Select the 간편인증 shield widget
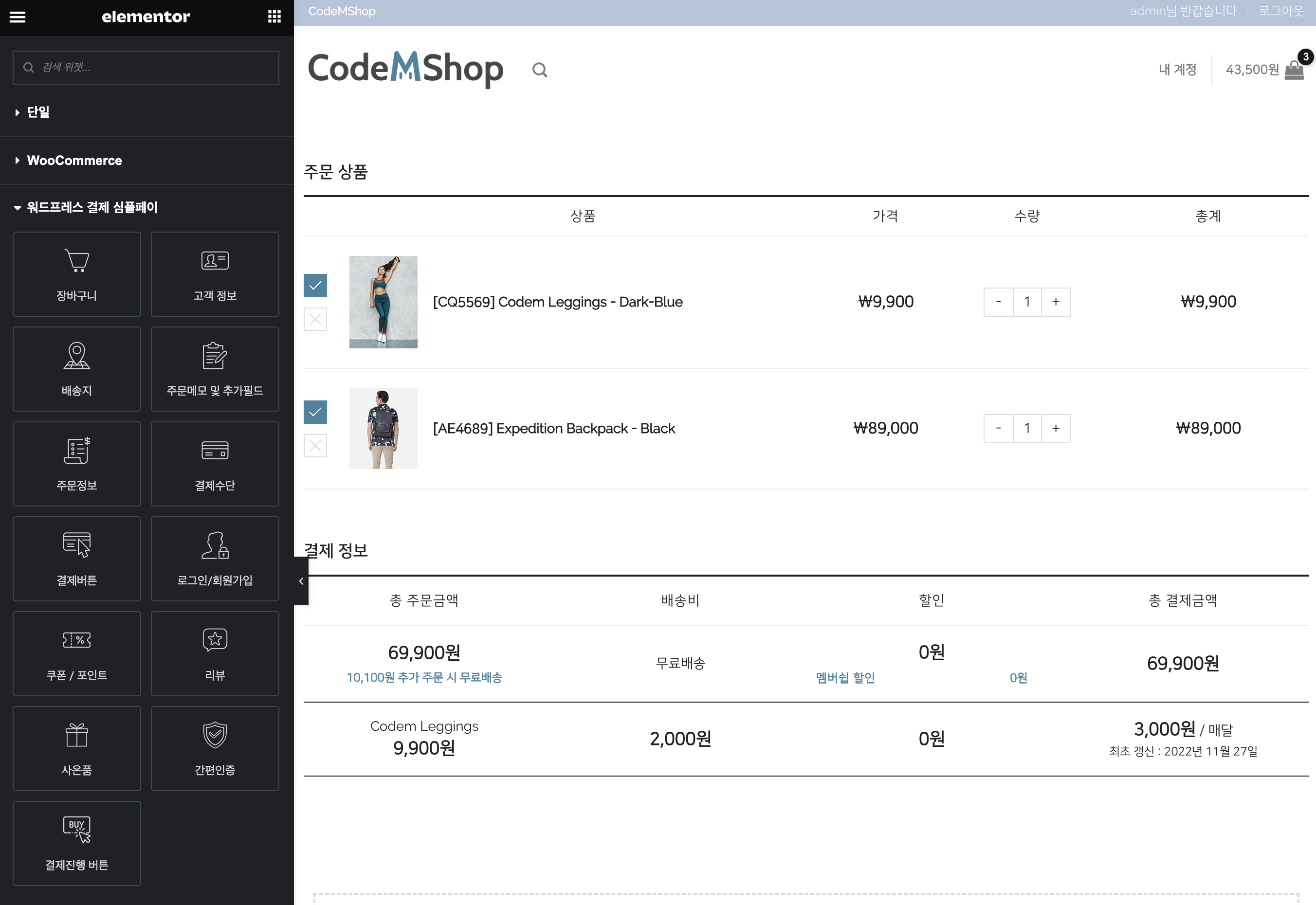This screenshot has width=1316, height=905. [215, 748]
